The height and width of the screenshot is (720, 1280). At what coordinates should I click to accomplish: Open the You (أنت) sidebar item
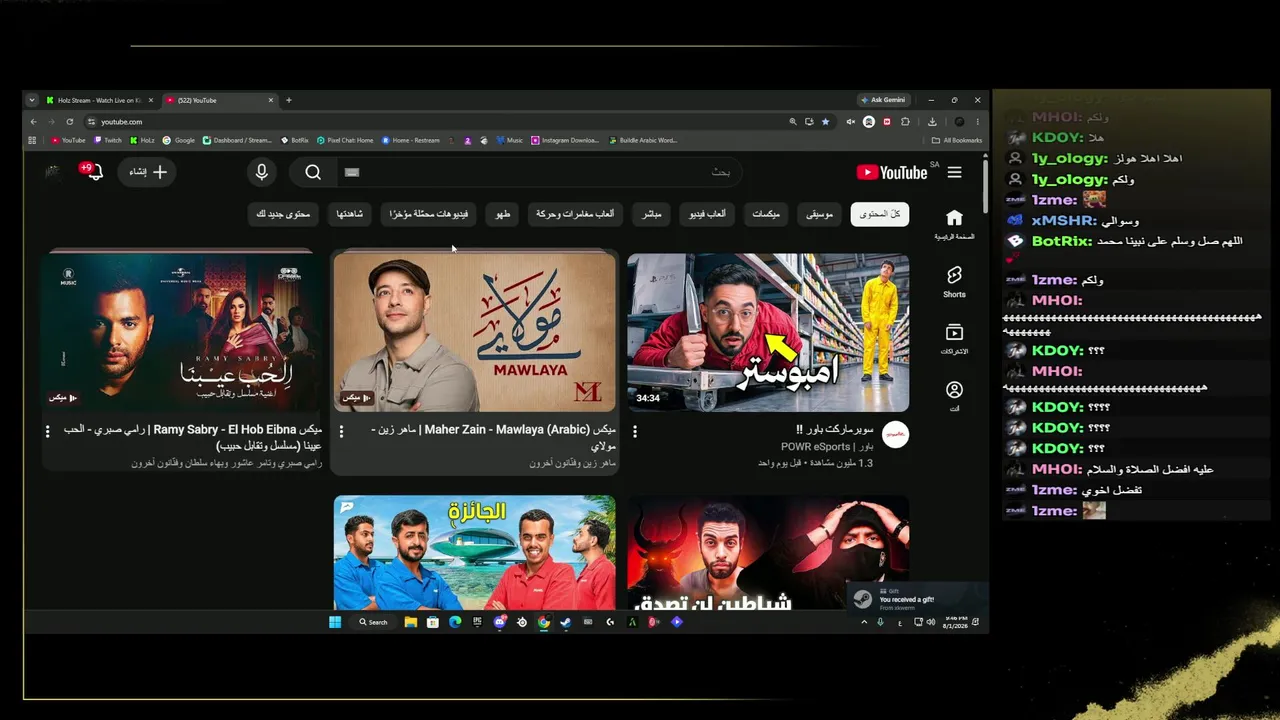point(954,395)
